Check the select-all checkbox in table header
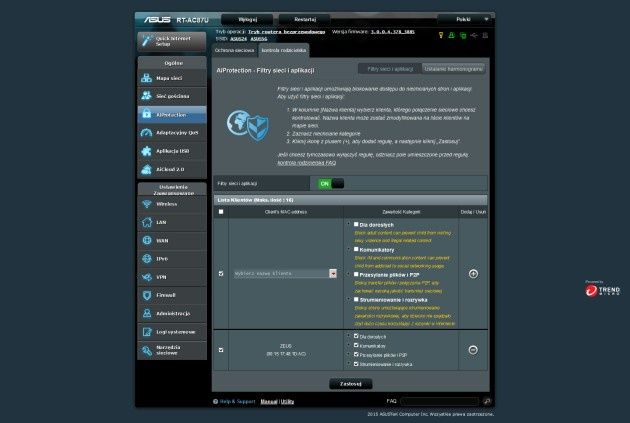The image size is (630, 423). 221,212
